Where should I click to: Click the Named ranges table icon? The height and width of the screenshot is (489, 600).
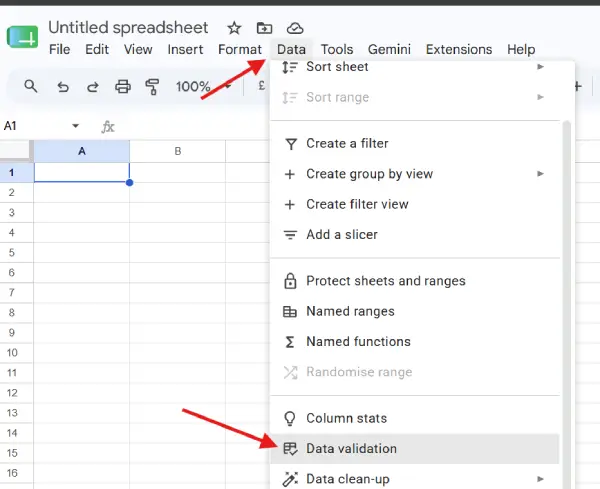point(290,311)
